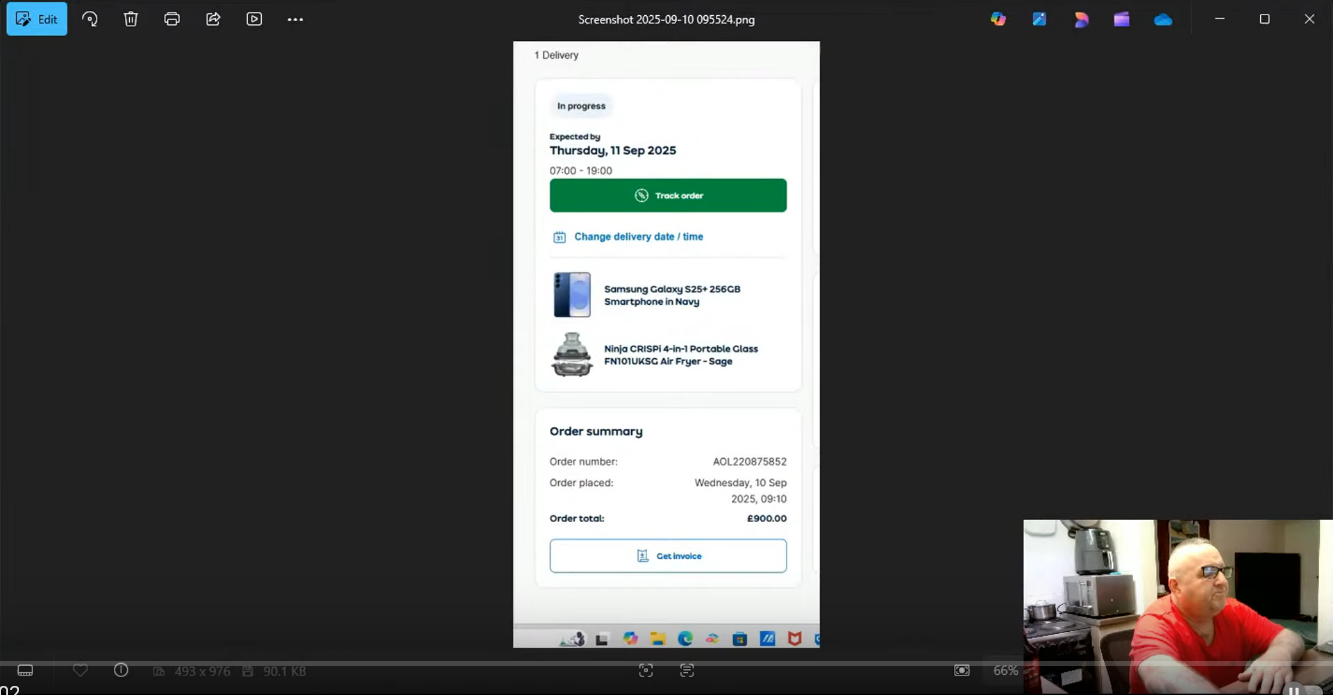Image resolution: width=1333 pixels, height=695 pixels.
Task: Click the Get invoice button in image
Action: (x=668, y=556)
